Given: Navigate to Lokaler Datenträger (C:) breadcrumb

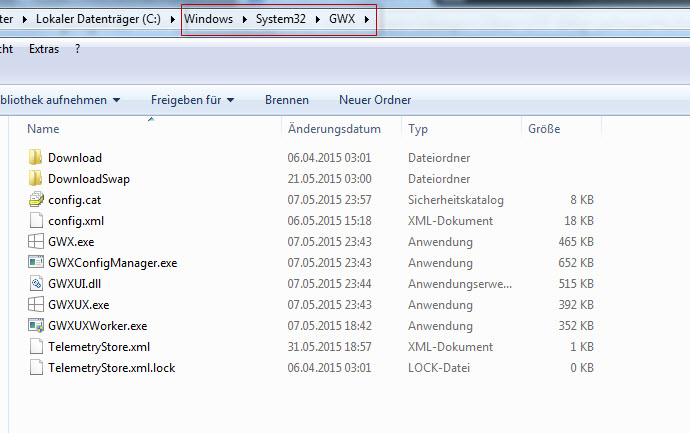Looking at the screenshot, I should click(x=98, y=19).
